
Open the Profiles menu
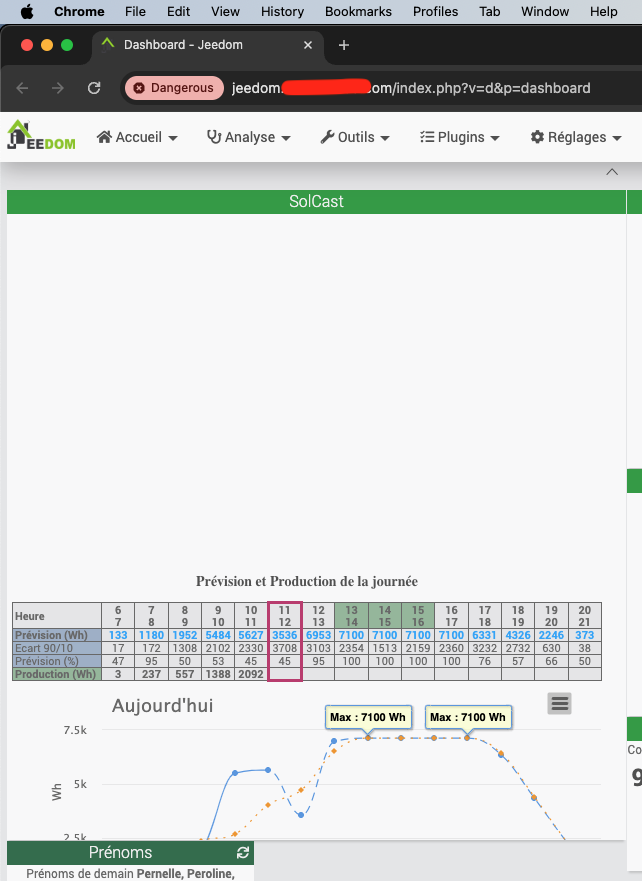click(435, 11)
